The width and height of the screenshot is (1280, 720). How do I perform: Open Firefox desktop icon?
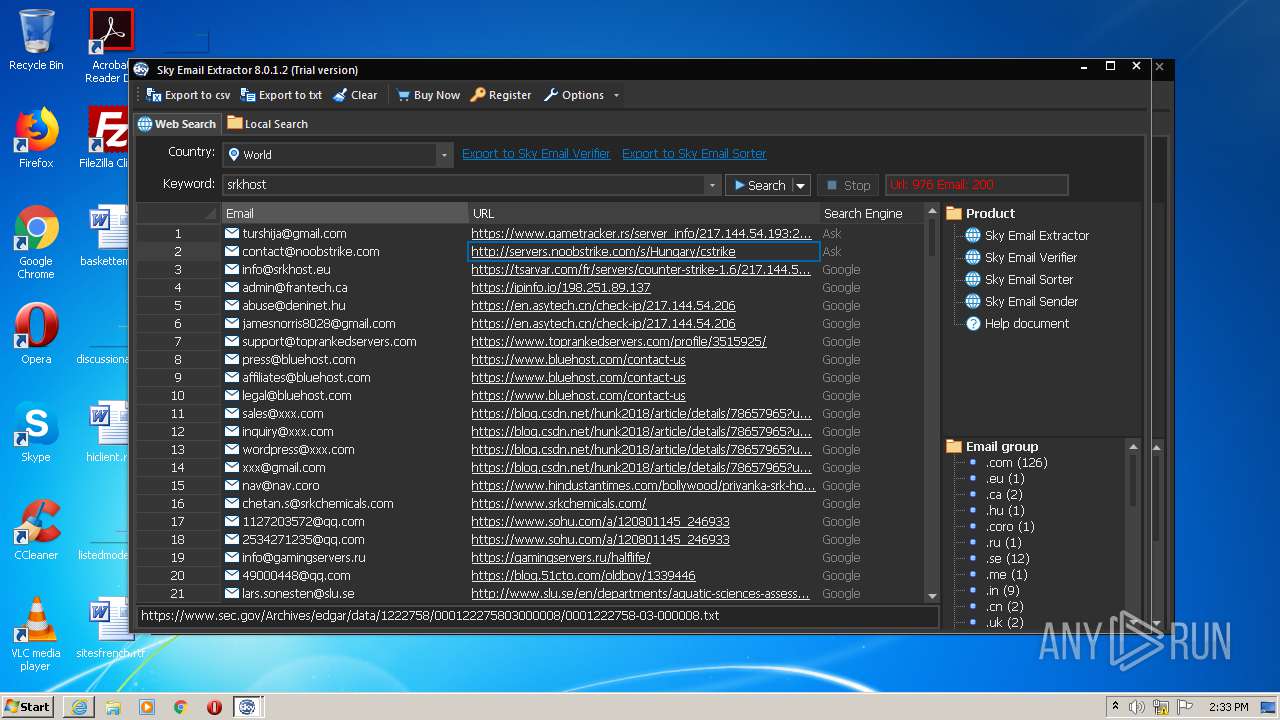tap(36, 138)
